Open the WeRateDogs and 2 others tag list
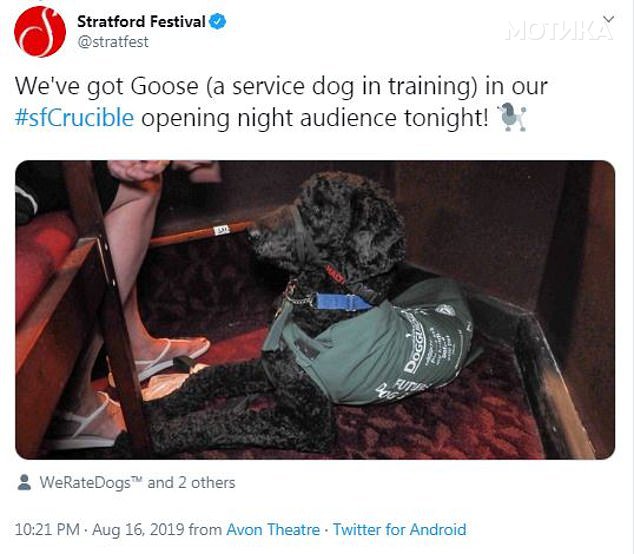This screenshot has height=554, width=634. pos(137,482)
